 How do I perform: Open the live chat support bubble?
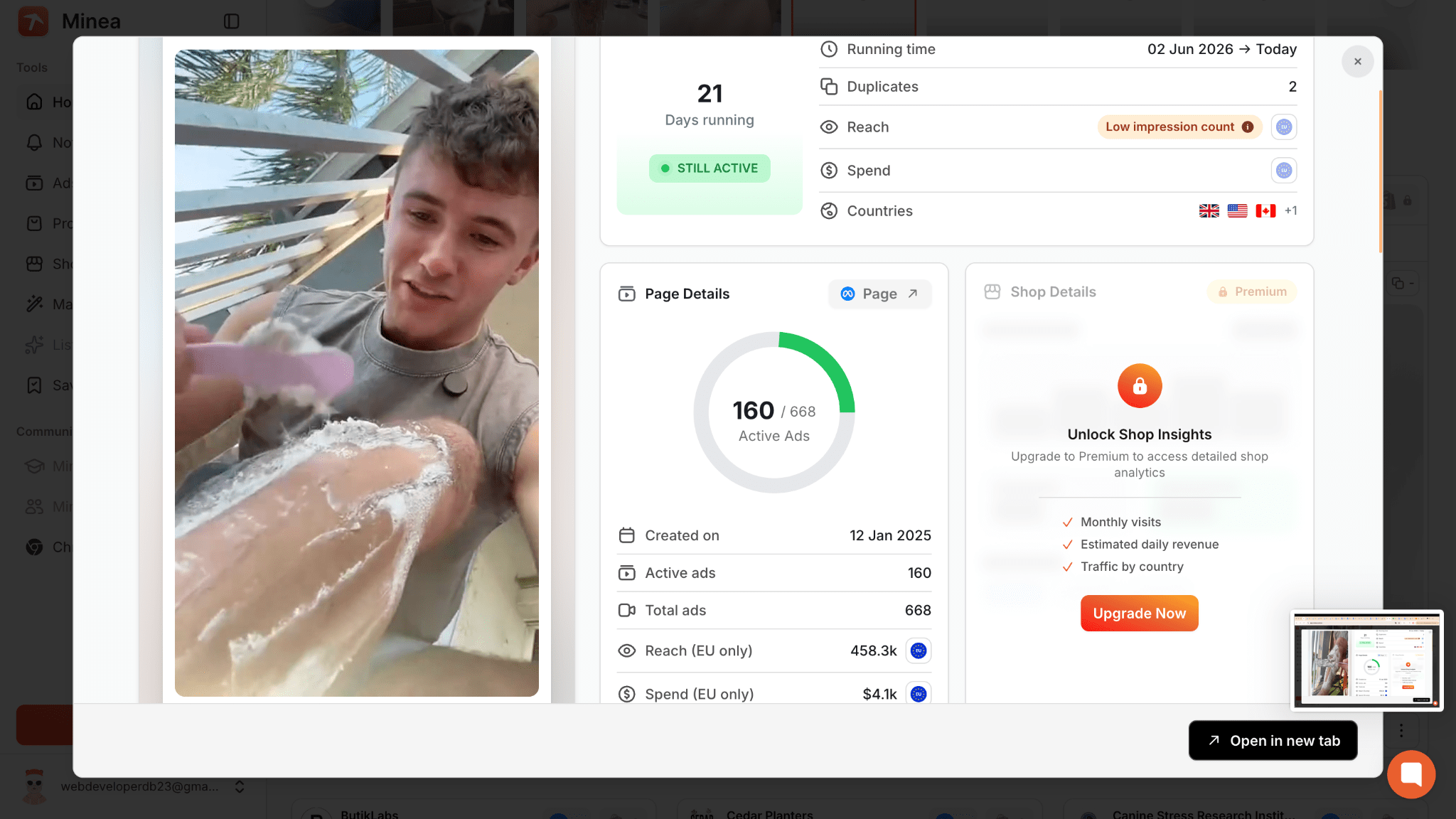pyautogui.click(x=1410, y=774)
